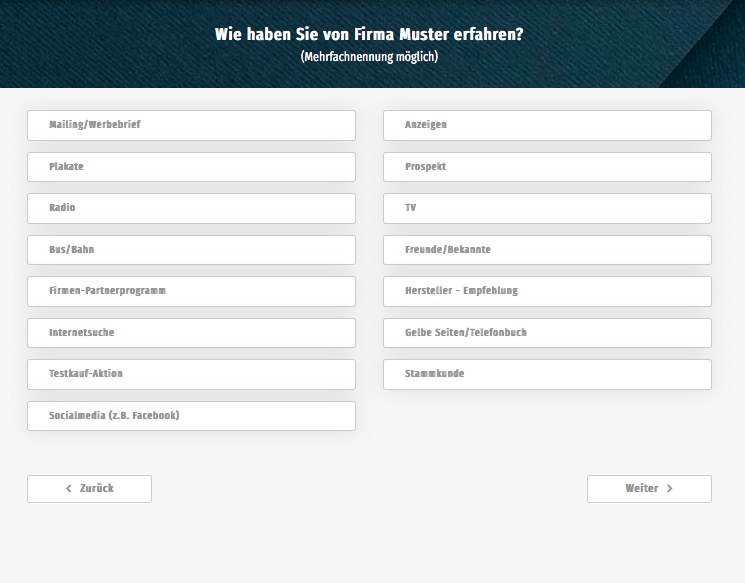Select the Testkauf-Aktion option
The image size is (745, 583).
tap(191, 374)
